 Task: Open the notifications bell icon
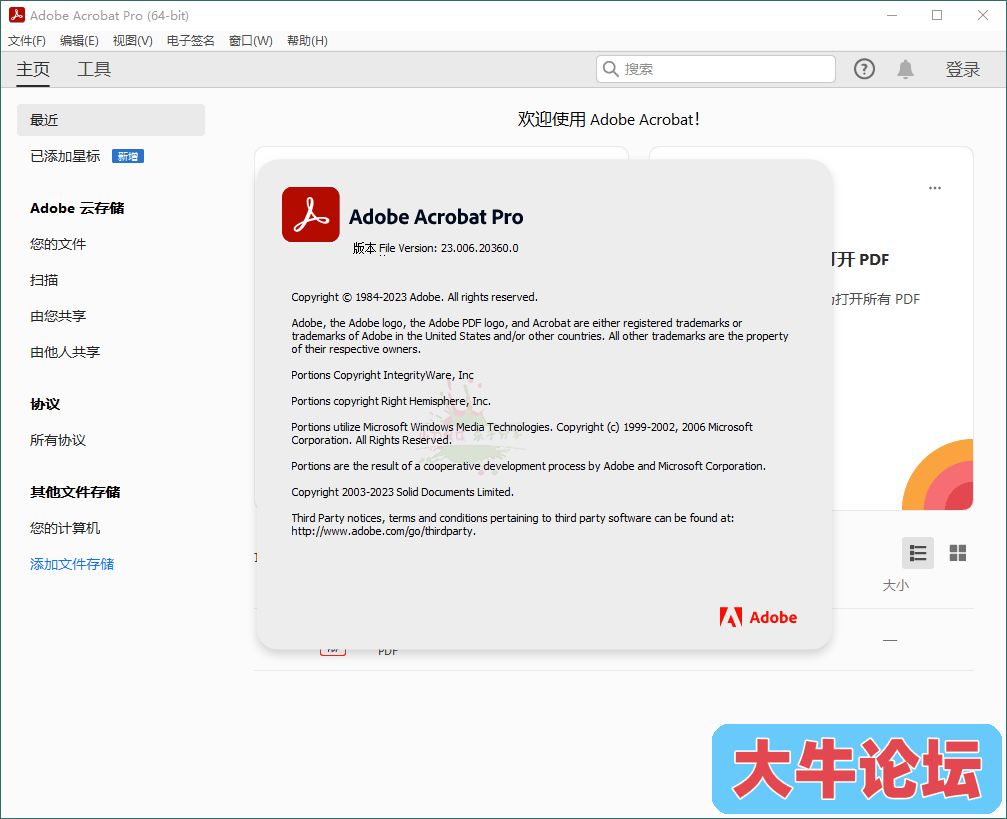coord(905,69)
